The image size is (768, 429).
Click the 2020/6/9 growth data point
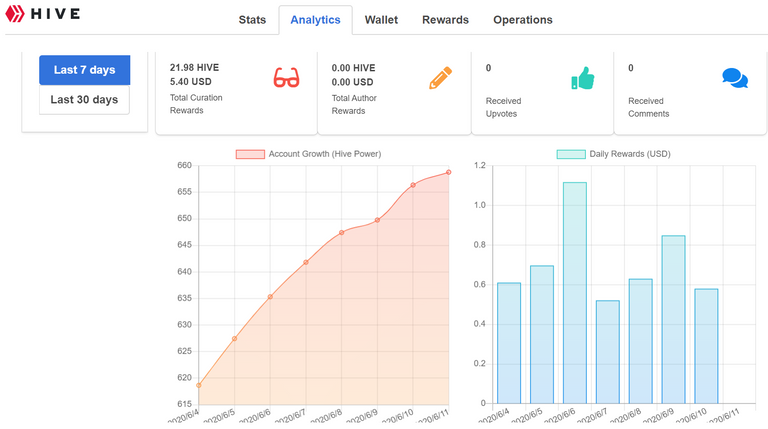point(378,220)
